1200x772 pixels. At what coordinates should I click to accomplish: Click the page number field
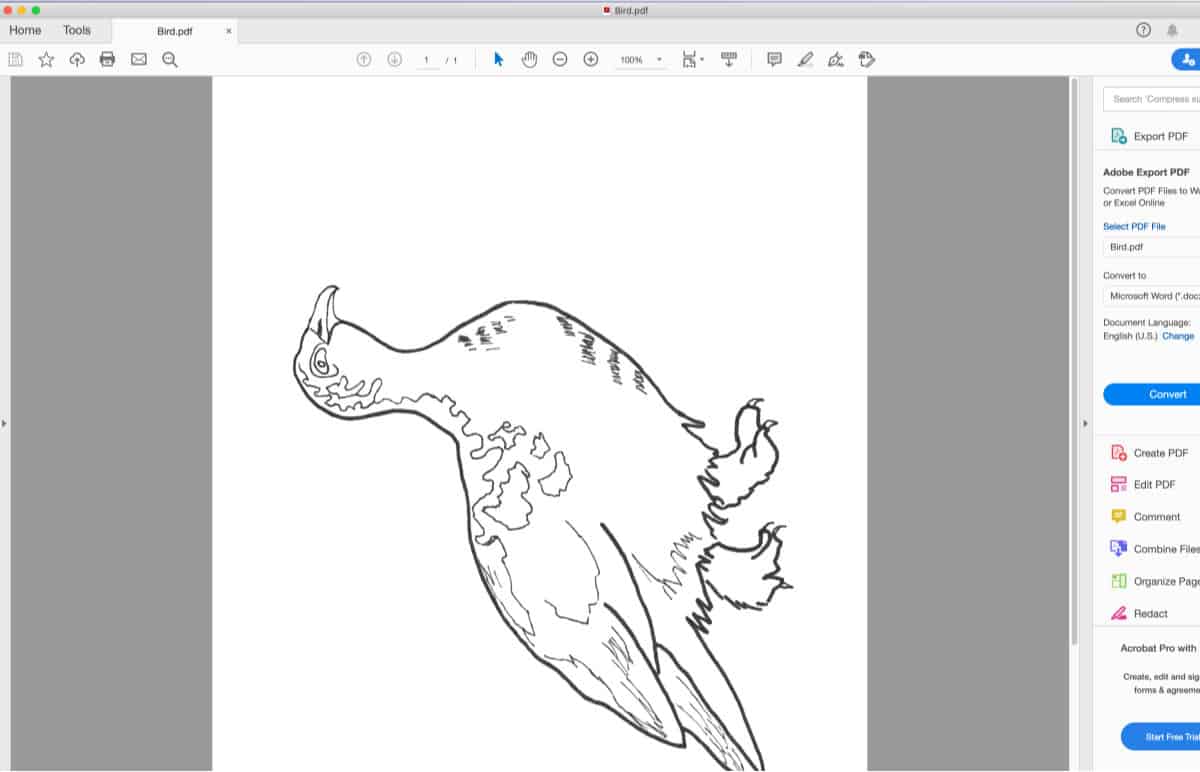pos(426,60)
